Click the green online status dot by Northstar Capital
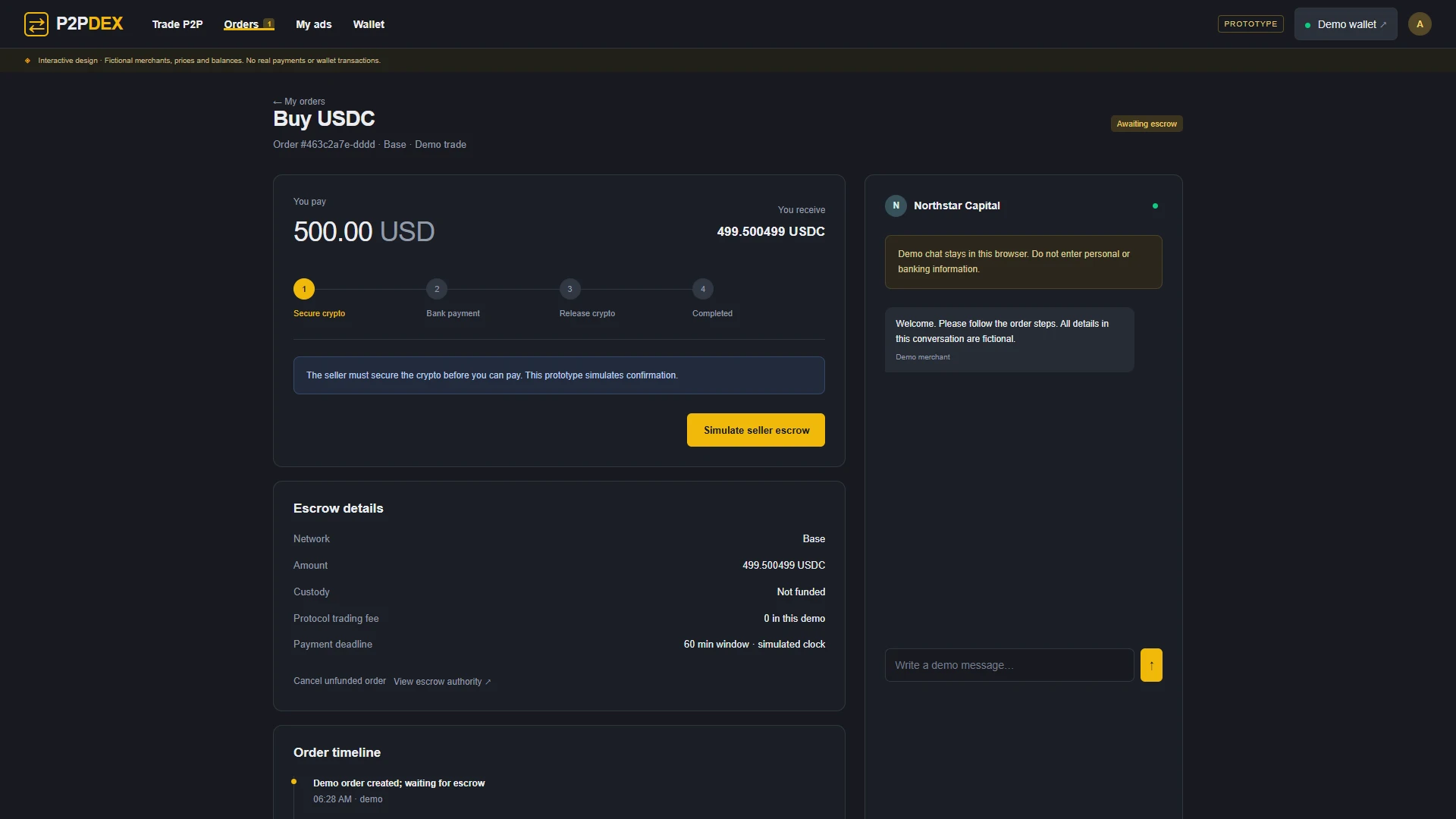 coord(1155,206)
